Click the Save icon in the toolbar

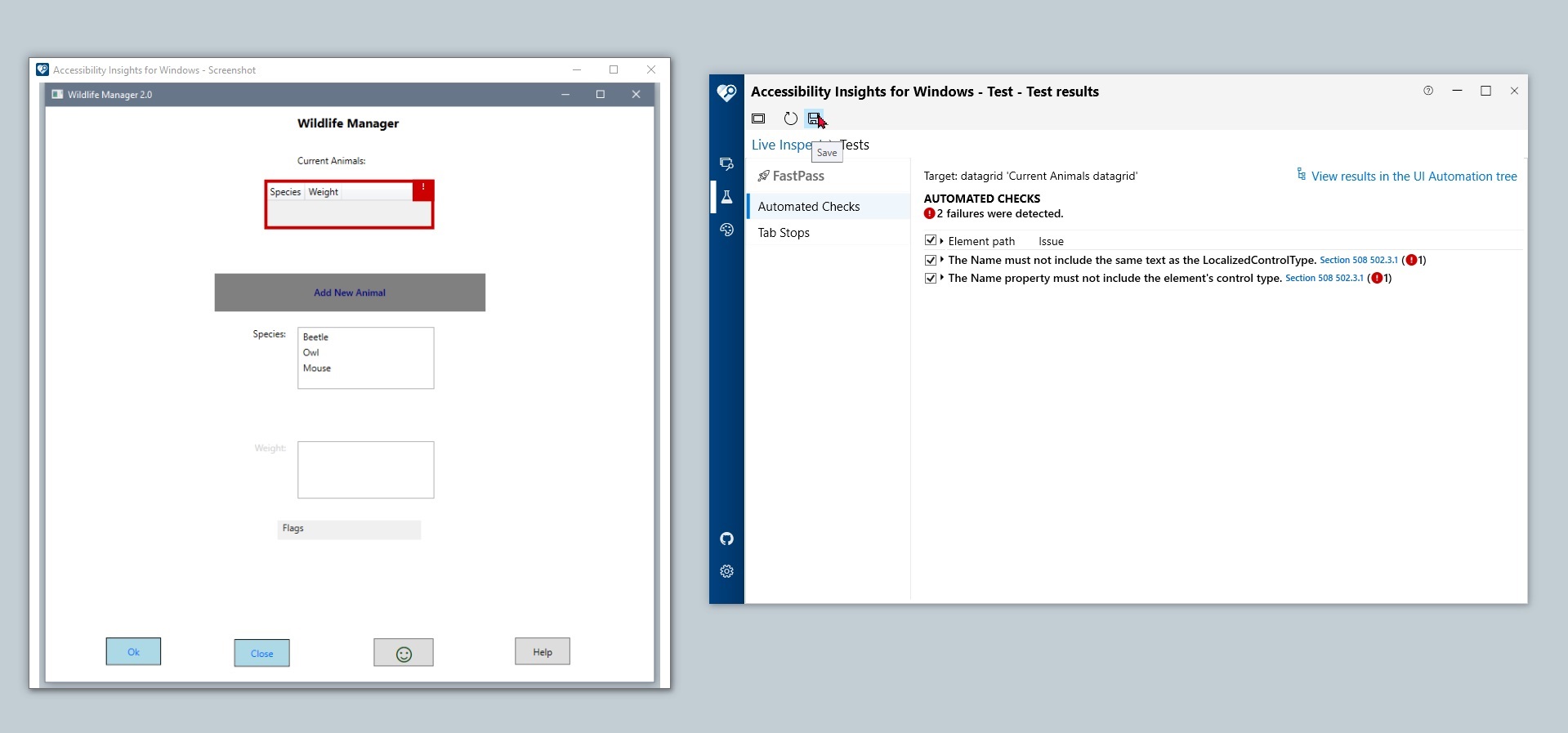(x=814, y=118)
